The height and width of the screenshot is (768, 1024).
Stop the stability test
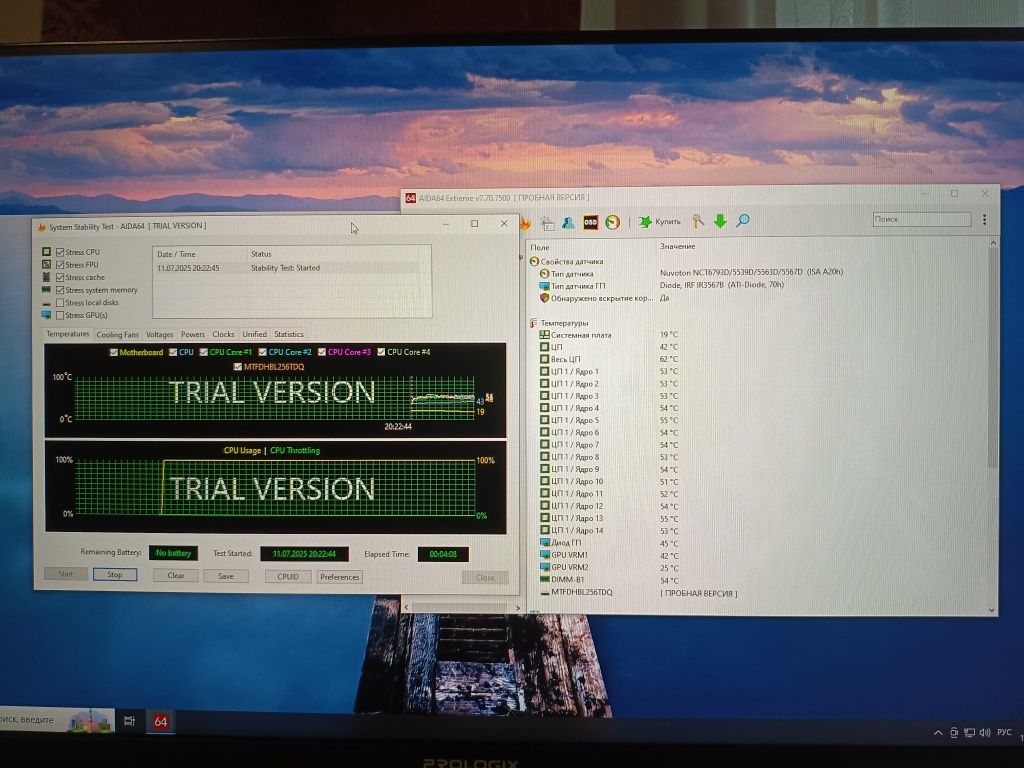114,575
